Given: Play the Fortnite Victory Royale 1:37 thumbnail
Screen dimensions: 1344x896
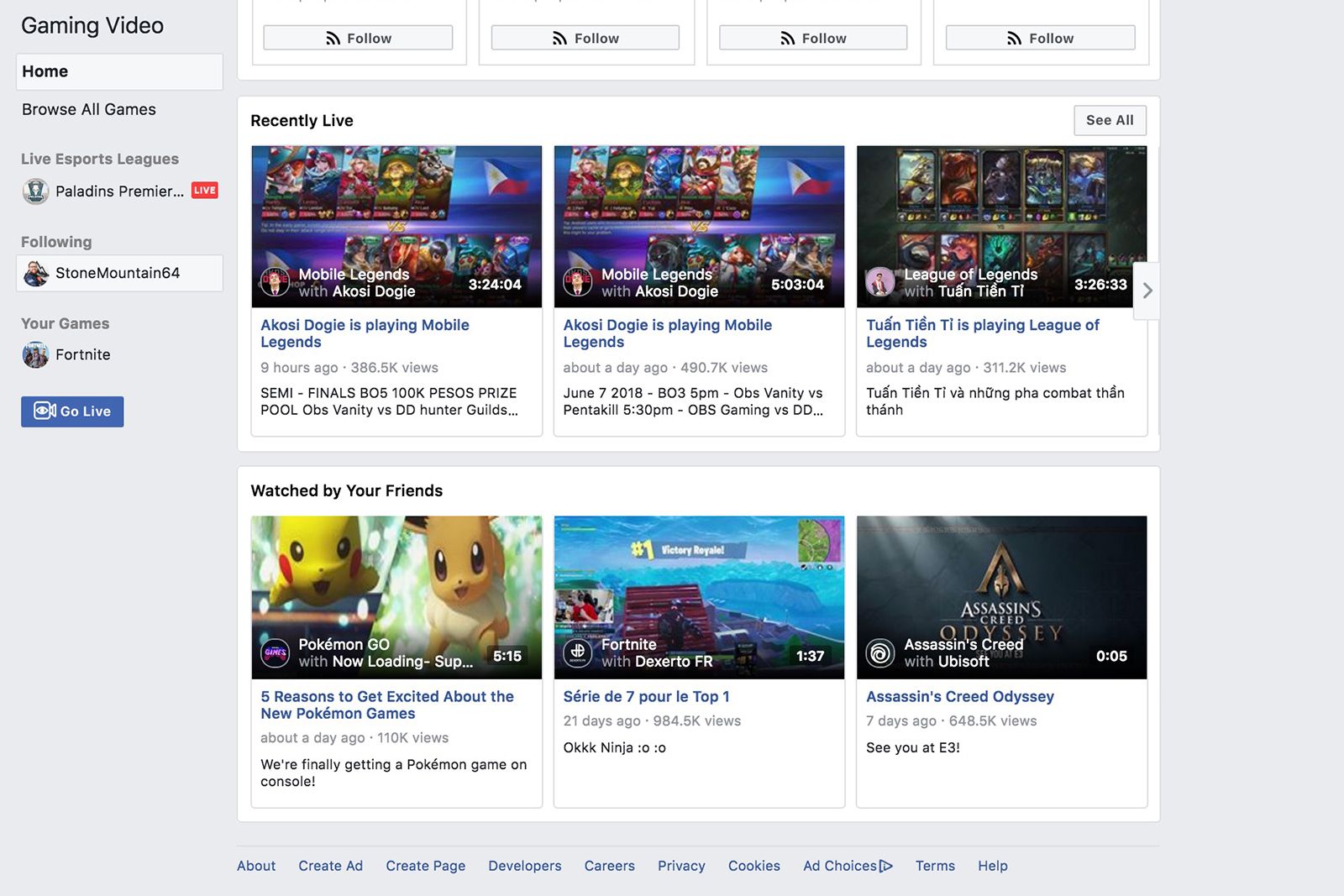Looking at the screenshot, I should [x=699, y=597].
